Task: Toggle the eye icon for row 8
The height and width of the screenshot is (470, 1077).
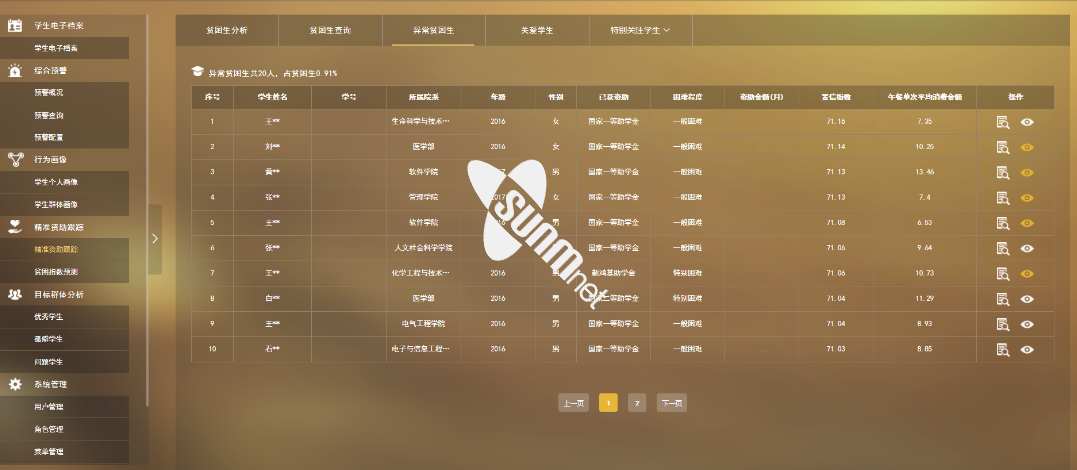Action: point(1027,299)
